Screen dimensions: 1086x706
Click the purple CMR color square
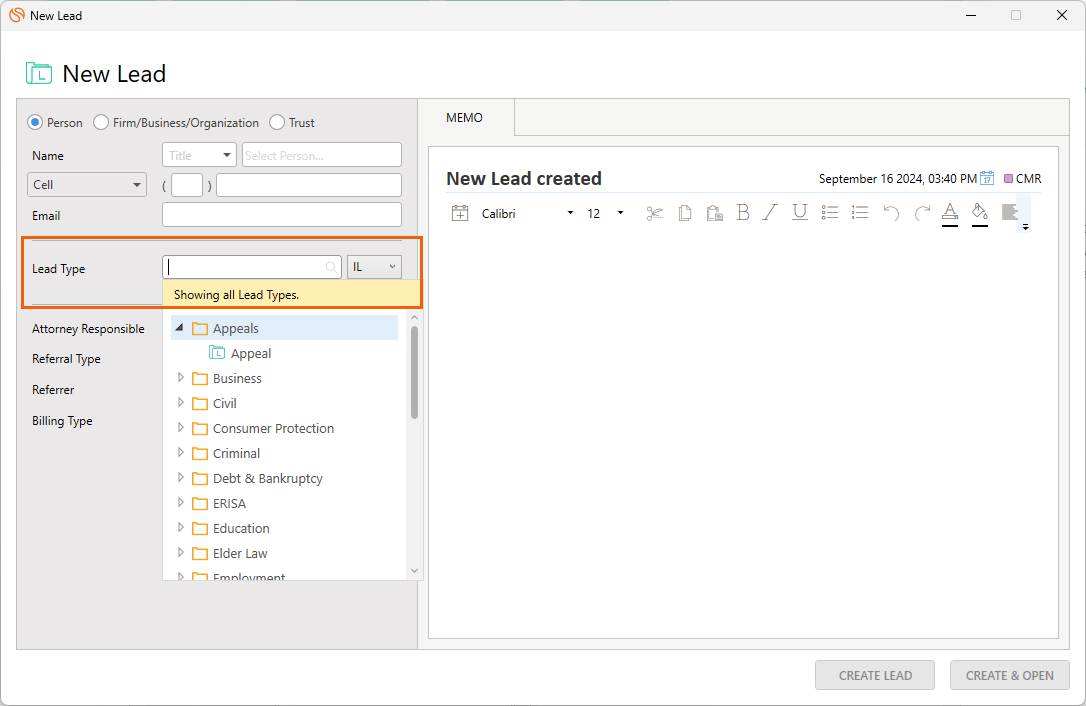[1008, 179]
